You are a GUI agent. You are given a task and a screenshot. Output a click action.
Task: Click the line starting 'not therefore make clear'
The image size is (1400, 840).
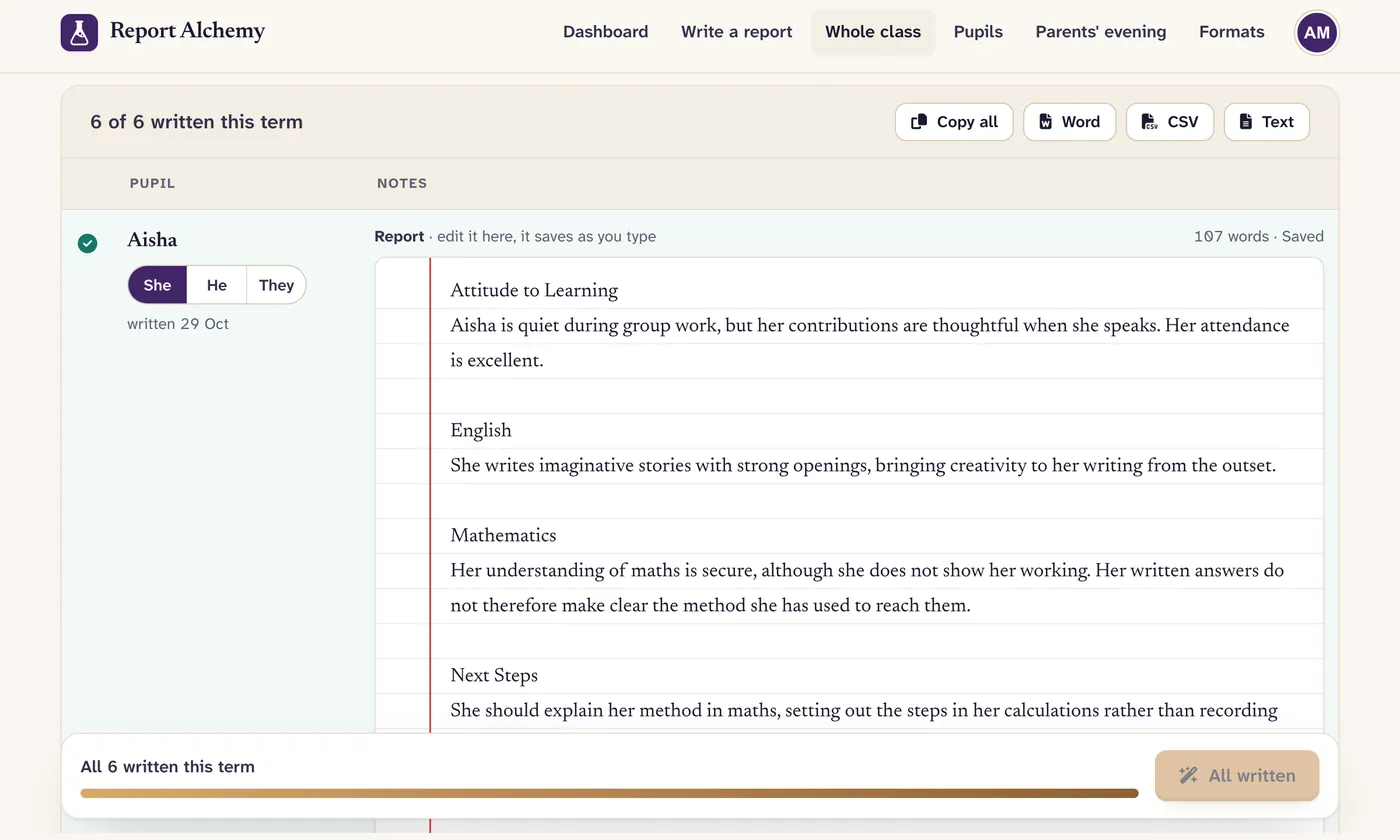click(710, 606)
